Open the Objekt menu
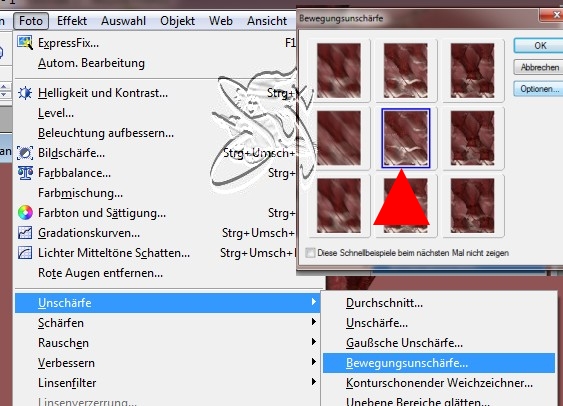 [x=177, y=21]
